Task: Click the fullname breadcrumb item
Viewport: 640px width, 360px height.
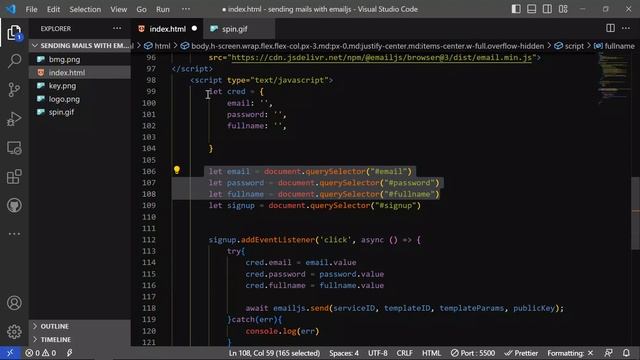Action: tap(614, 46)
